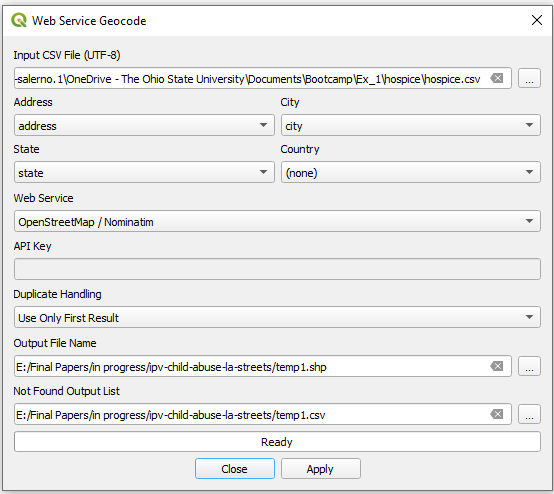This screenshot has height=494, width=554.
Task: Open Duplicate Handling dropdown
Action: point(277,317)
